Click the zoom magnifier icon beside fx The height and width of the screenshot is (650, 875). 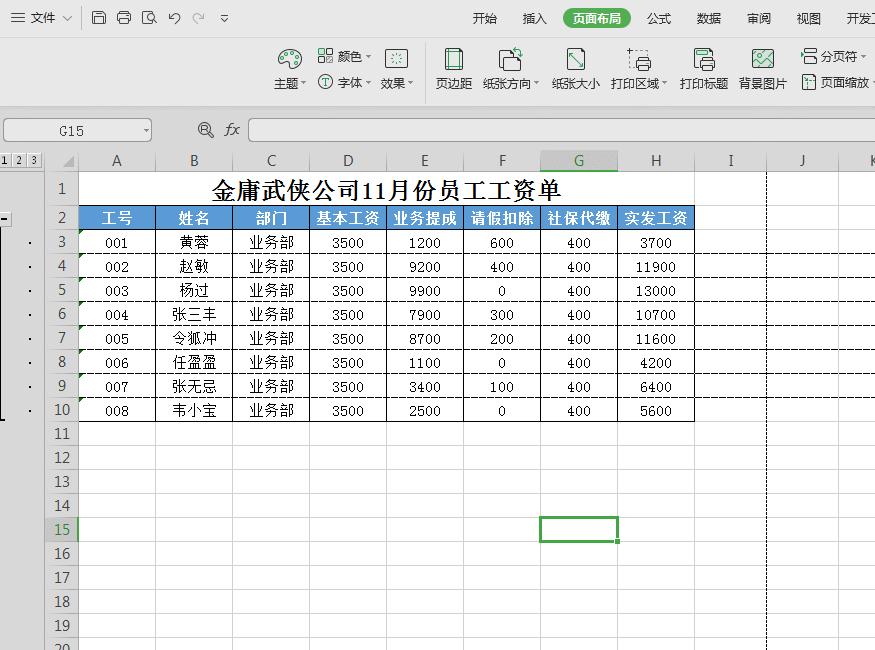pyautogui.click(x=205, y=130)
